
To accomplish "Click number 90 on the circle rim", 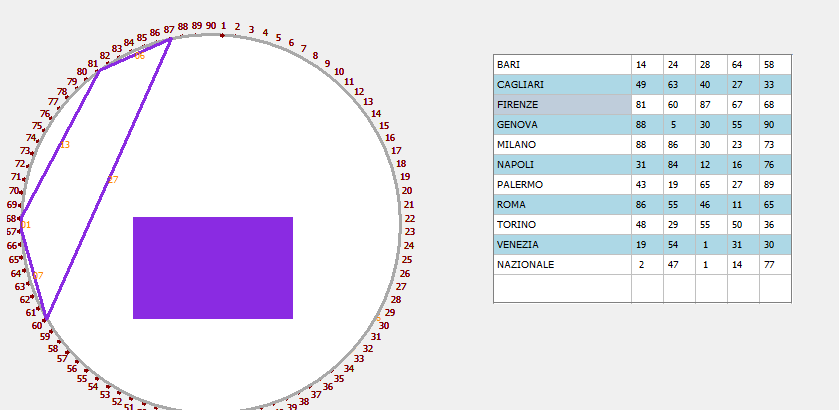I will pos(211,26).
